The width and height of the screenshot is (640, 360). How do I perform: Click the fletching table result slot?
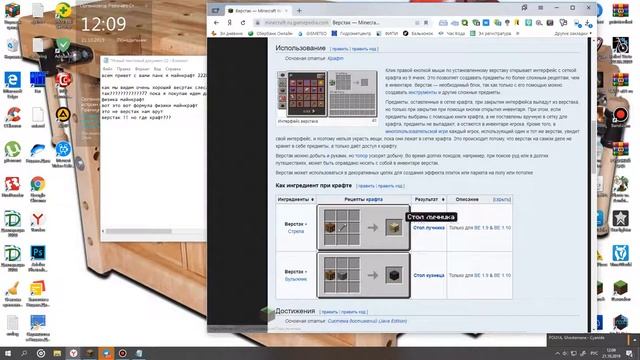pos(394,228)
